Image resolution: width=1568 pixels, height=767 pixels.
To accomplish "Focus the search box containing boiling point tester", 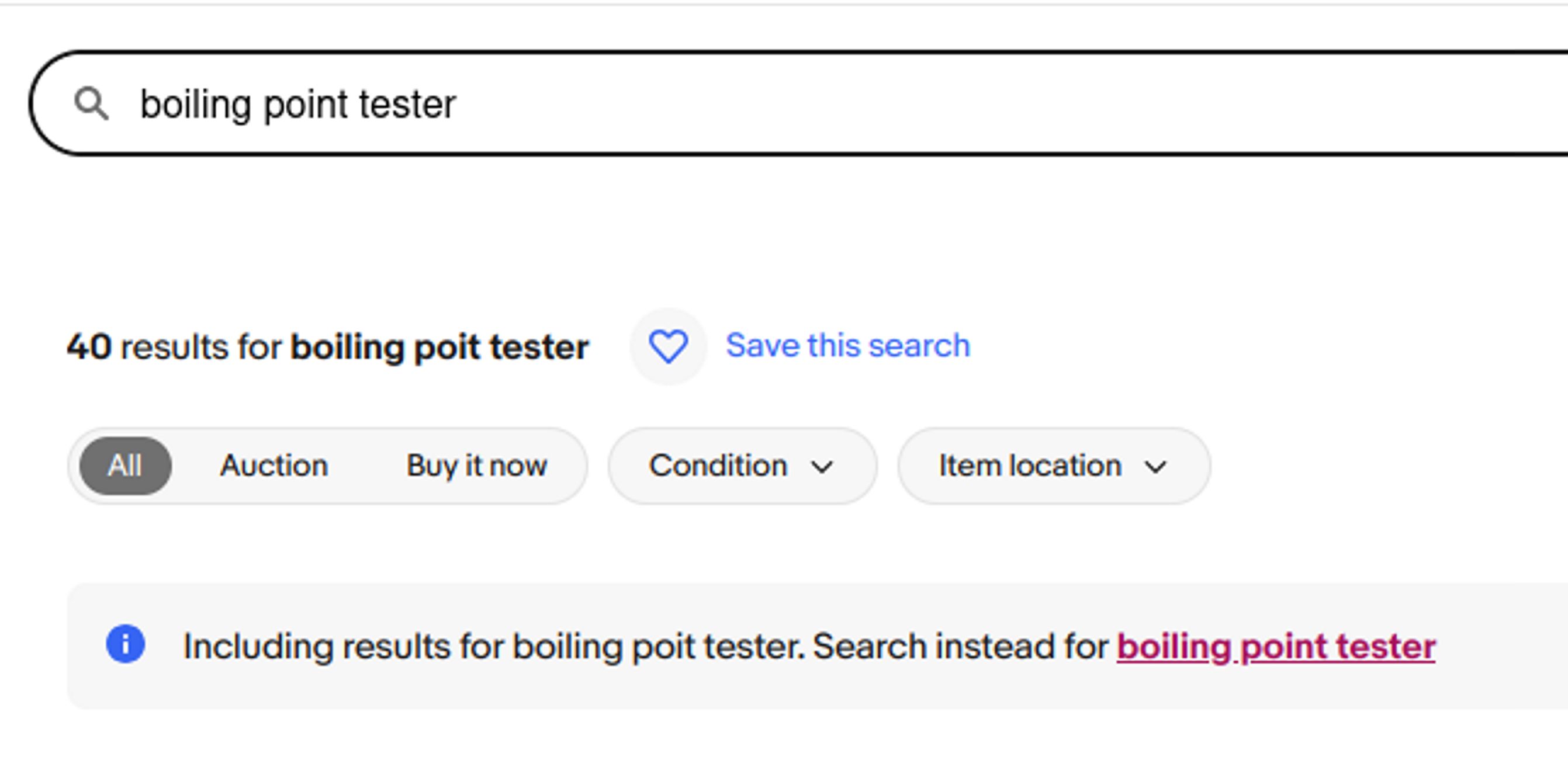I will click(x=798, y=103).
